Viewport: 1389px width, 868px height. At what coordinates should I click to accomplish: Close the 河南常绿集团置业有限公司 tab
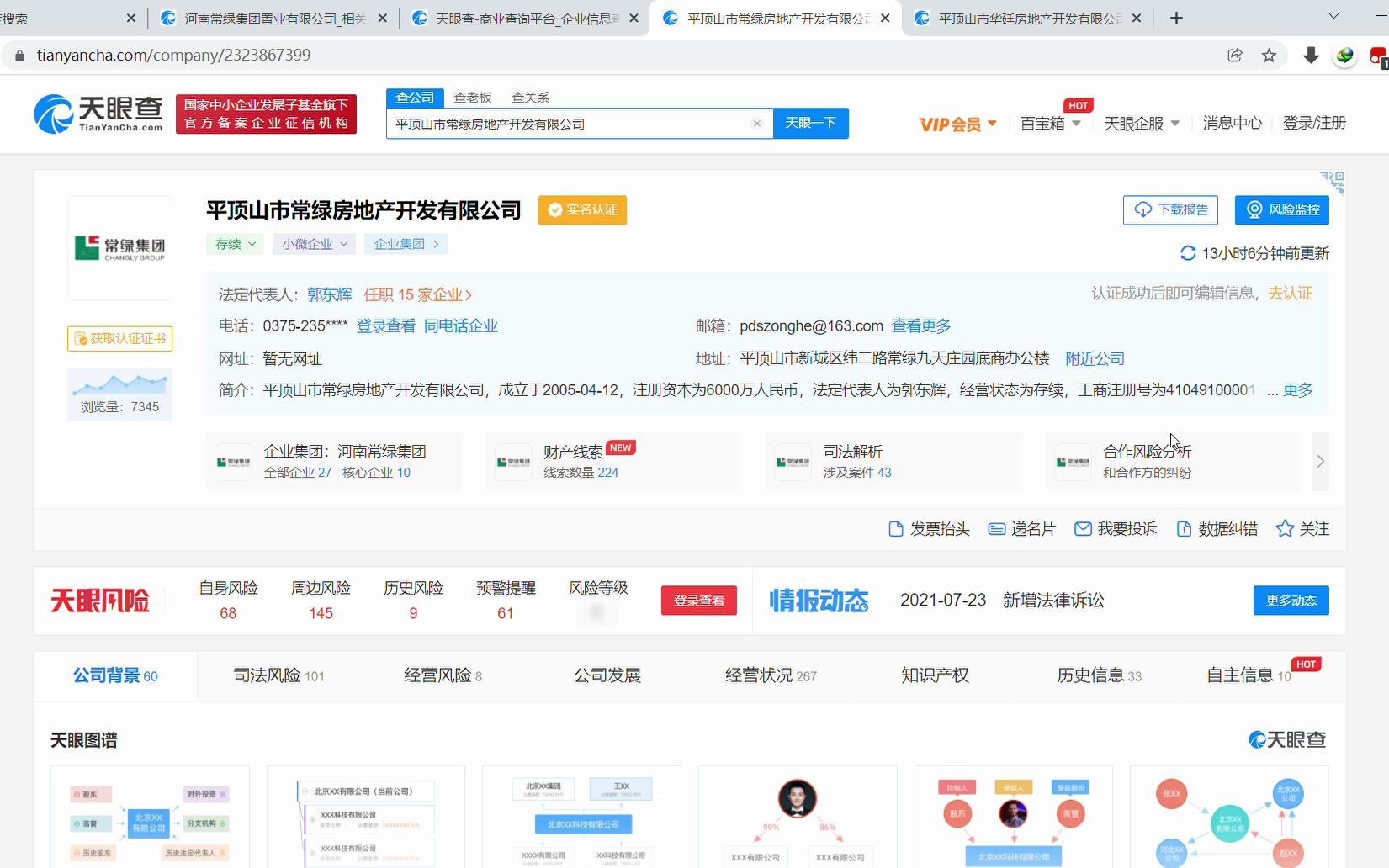[383, 18]
